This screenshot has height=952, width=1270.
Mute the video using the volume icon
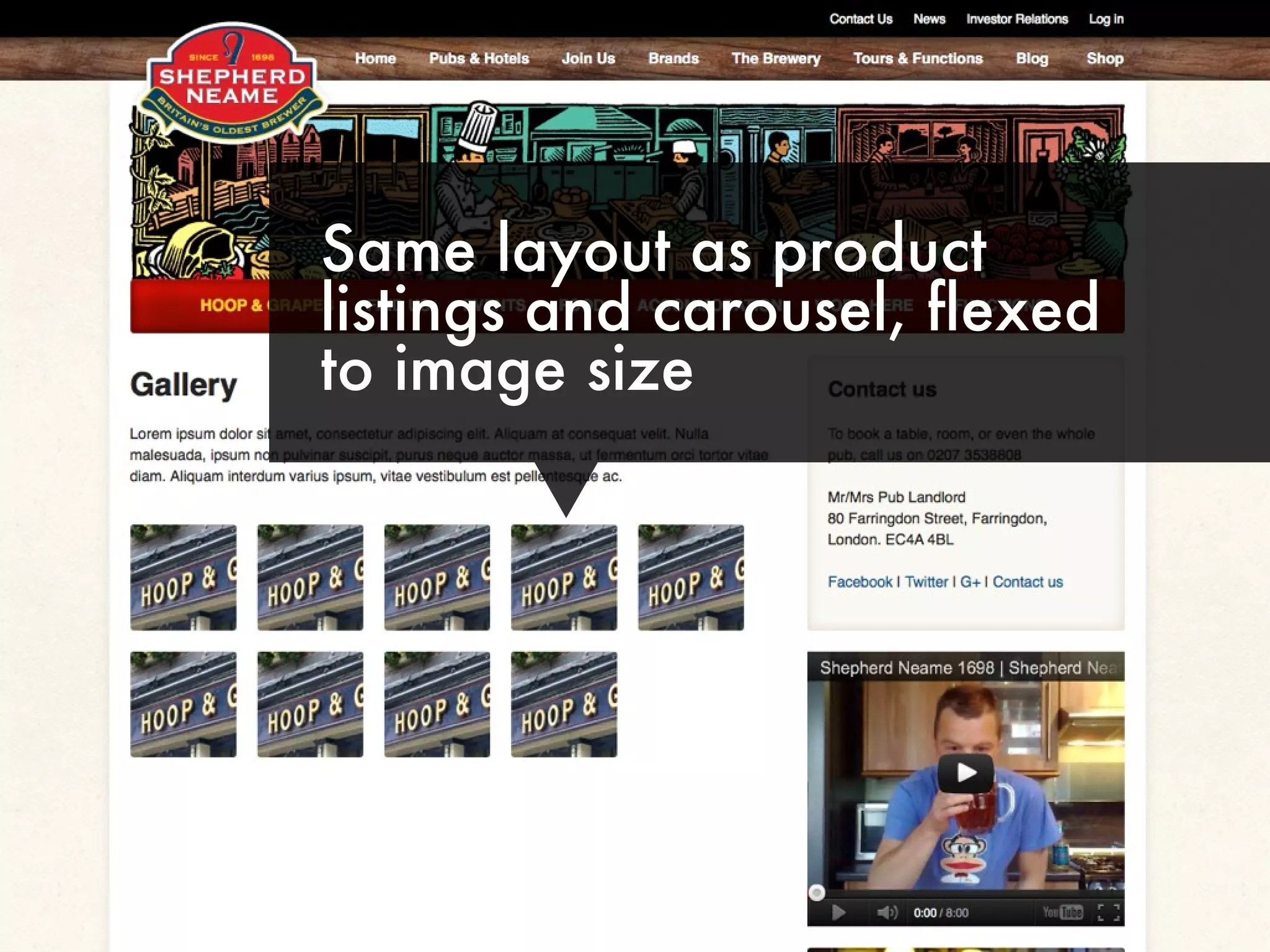point(887,912)
